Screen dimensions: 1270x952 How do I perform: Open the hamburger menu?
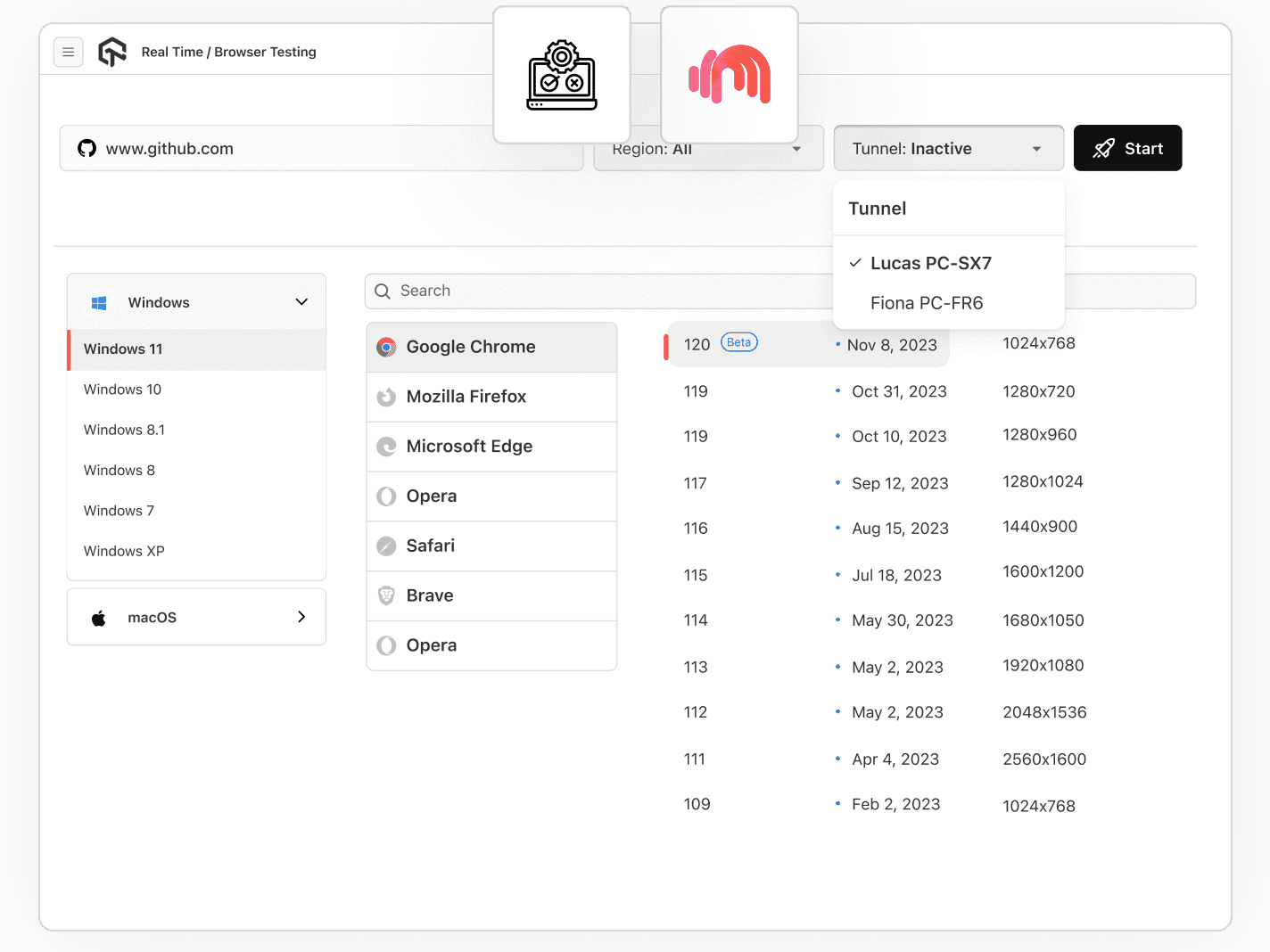[69, 52]
